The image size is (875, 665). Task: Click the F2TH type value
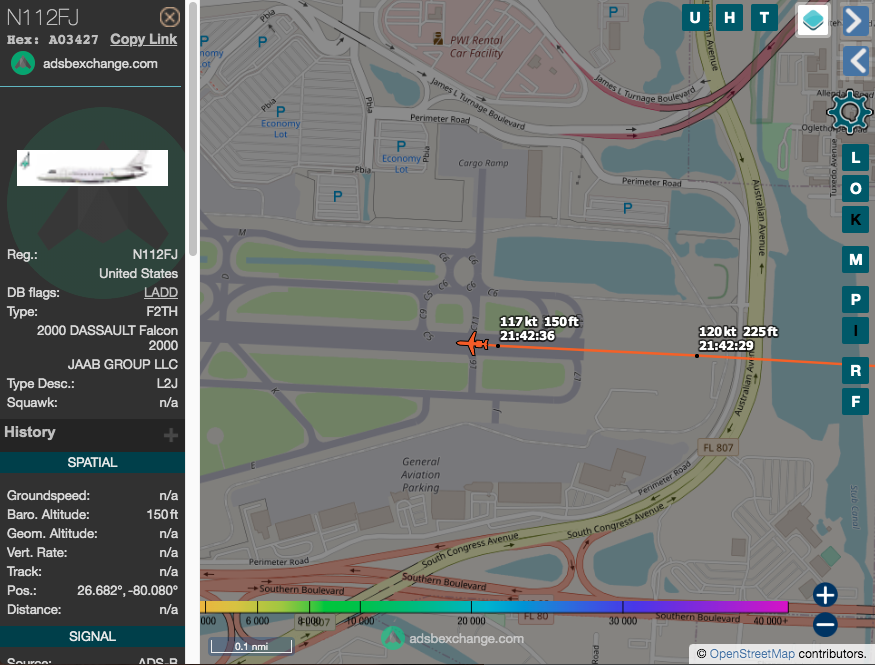tap(162, 311)
